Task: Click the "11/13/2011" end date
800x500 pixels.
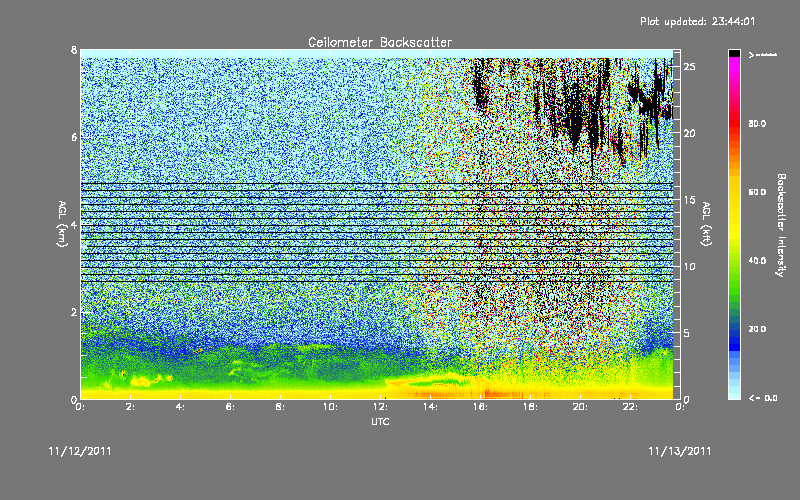Action: pyautogui.click(x=680, y=452)
